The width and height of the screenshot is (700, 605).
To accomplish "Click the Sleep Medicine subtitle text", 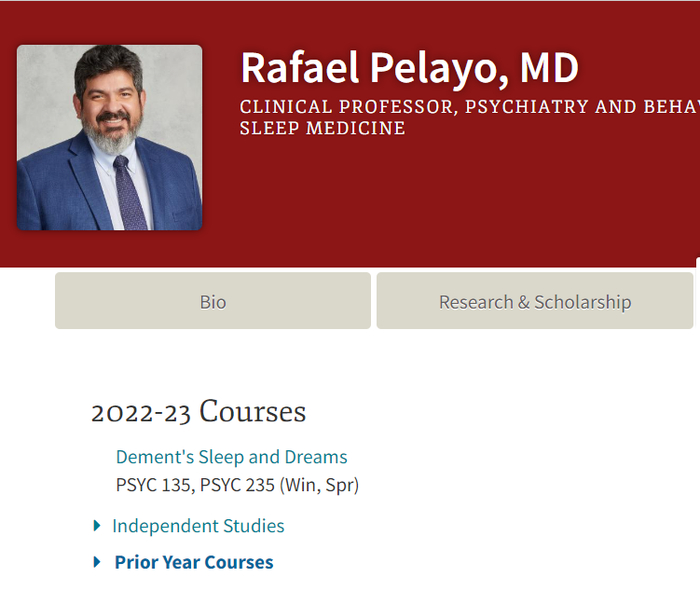I will (322, 128).
